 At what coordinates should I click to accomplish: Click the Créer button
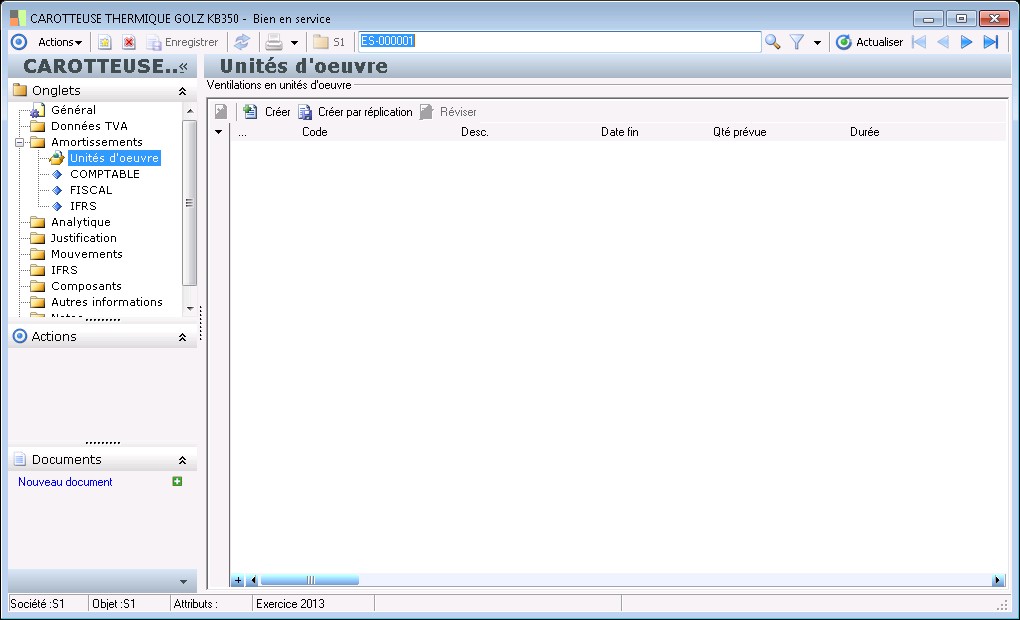267,112
